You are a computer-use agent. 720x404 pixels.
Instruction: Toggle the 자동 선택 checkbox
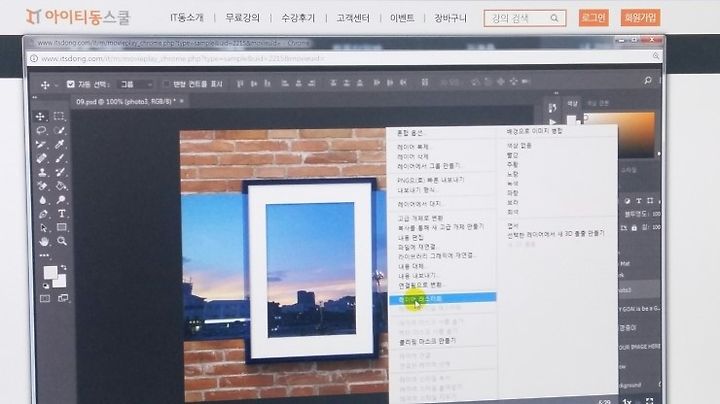(x=70, y=84)
